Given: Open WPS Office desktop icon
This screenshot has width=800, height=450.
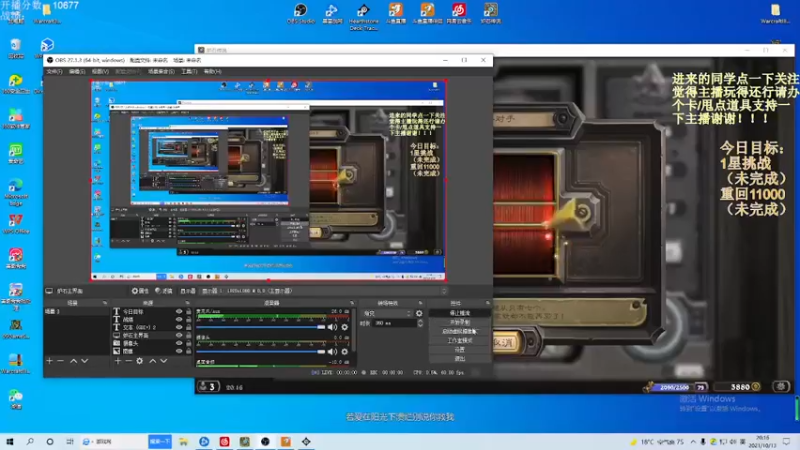Looking at the screenshot, I should [16, 224].
